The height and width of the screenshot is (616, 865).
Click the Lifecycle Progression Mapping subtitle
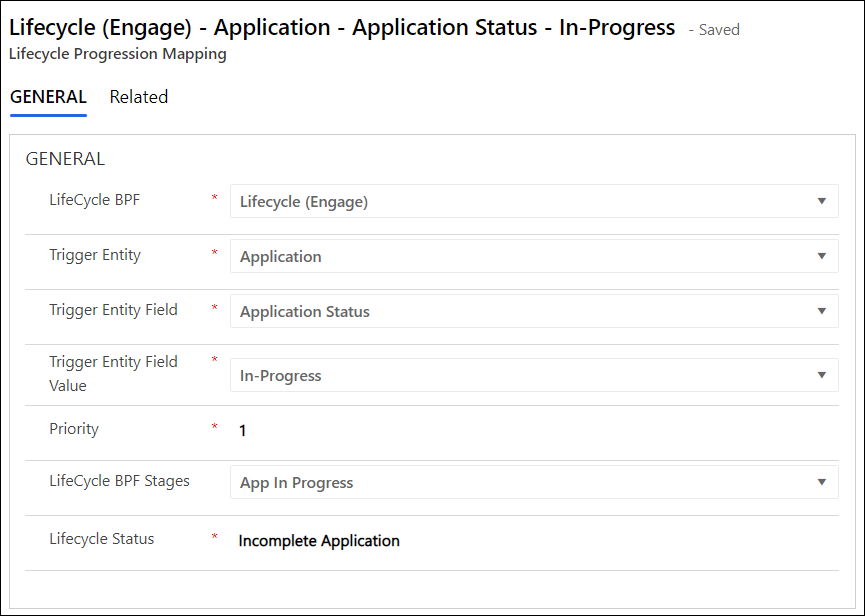118,54
